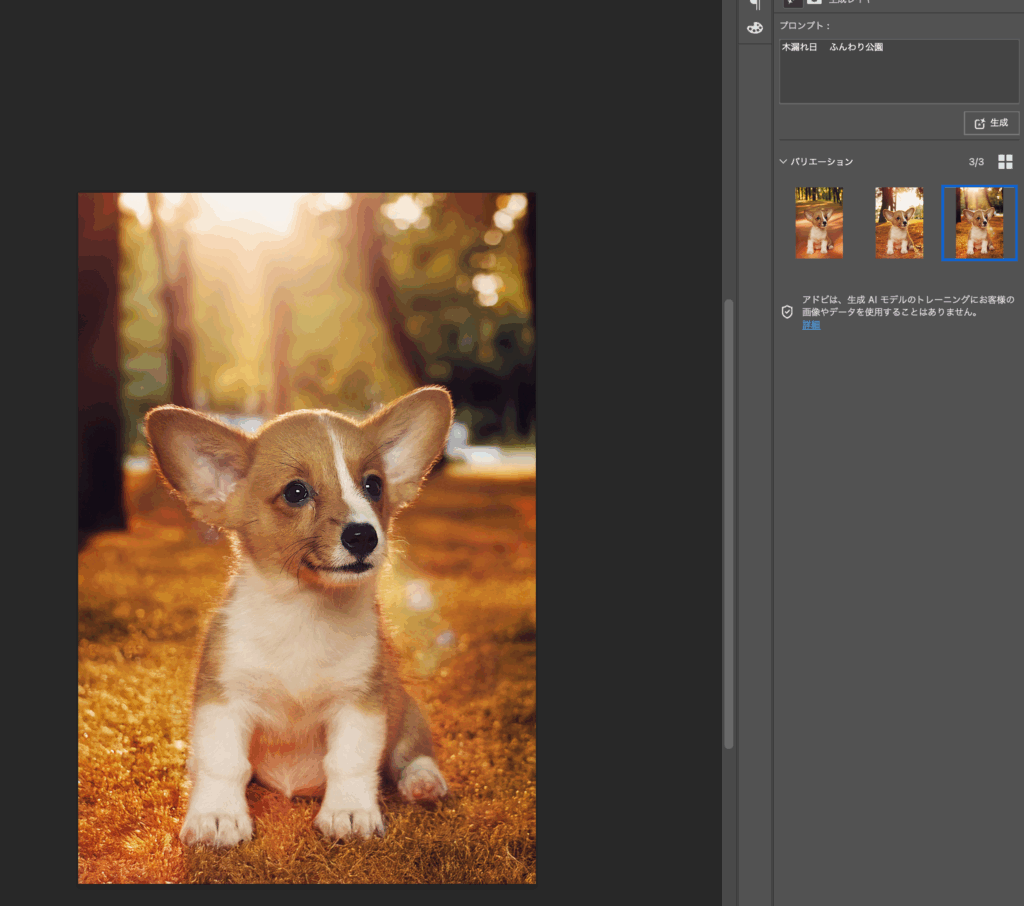
Task: Open the palette icon panel in dock
Action: (754, 28)
